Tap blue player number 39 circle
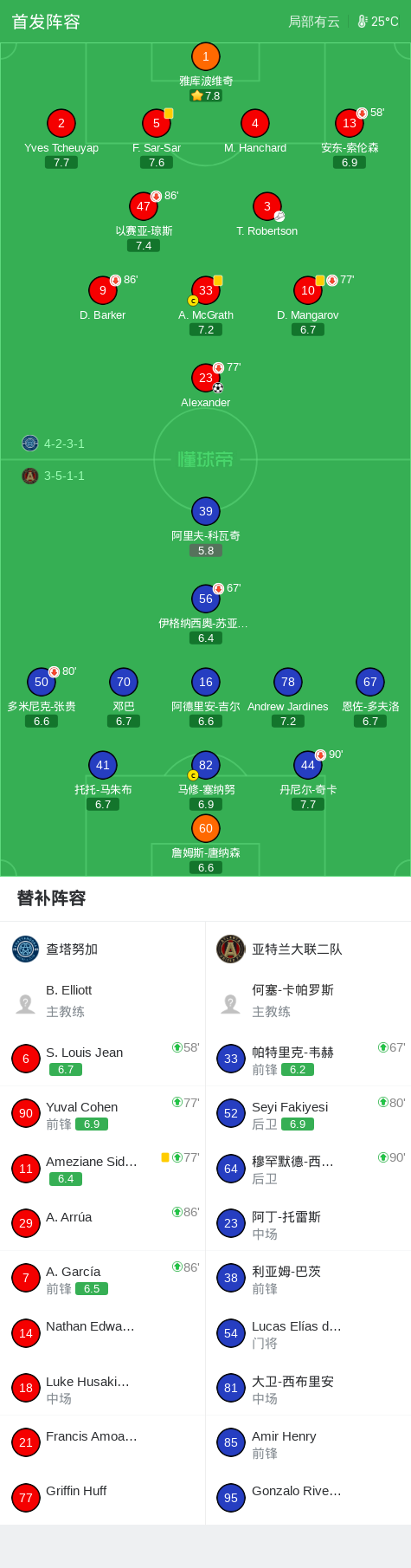The width and height of the screenshot is (411, 1568). (205, 511)
